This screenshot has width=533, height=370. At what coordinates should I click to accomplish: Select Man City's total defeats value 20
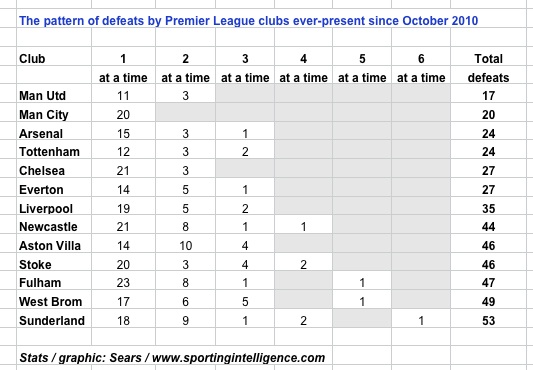[x=488, y=113]
